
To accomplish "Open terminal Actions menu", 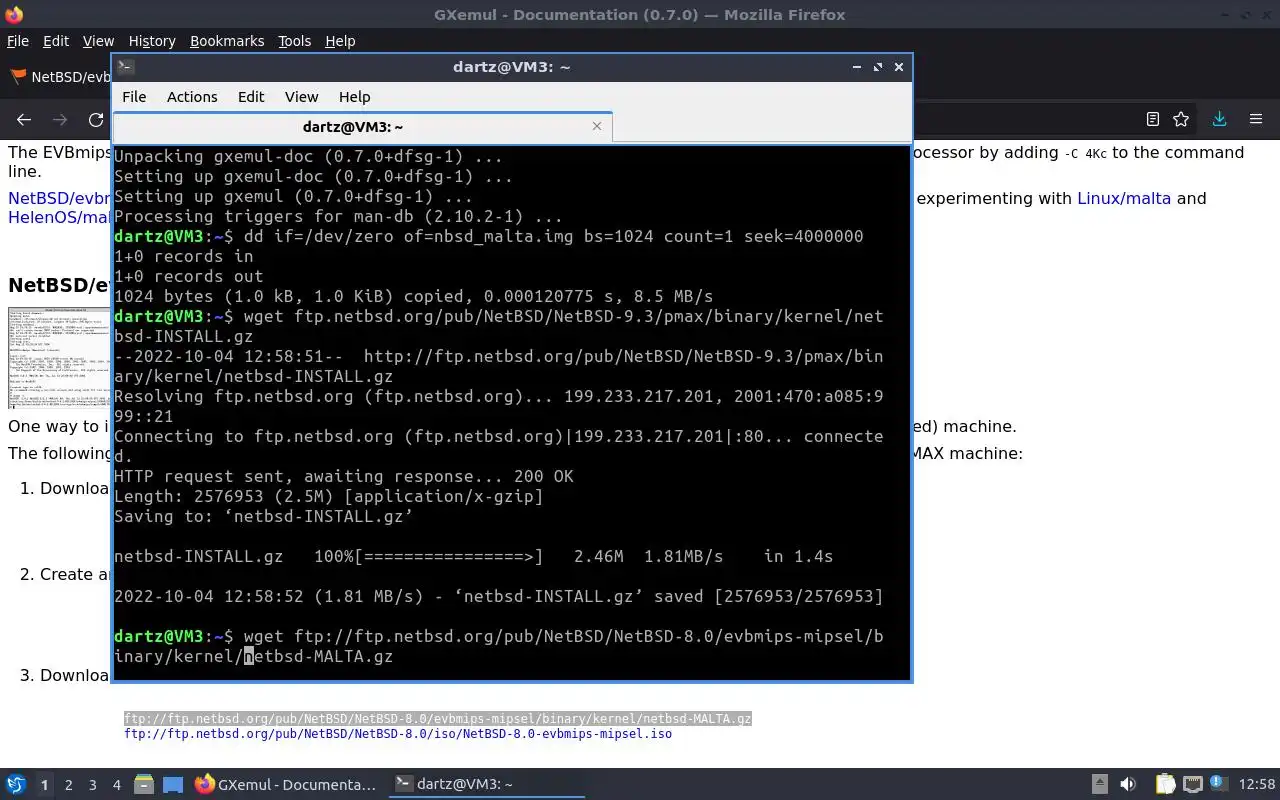I will pyautogui.click(x=192, y=97).
